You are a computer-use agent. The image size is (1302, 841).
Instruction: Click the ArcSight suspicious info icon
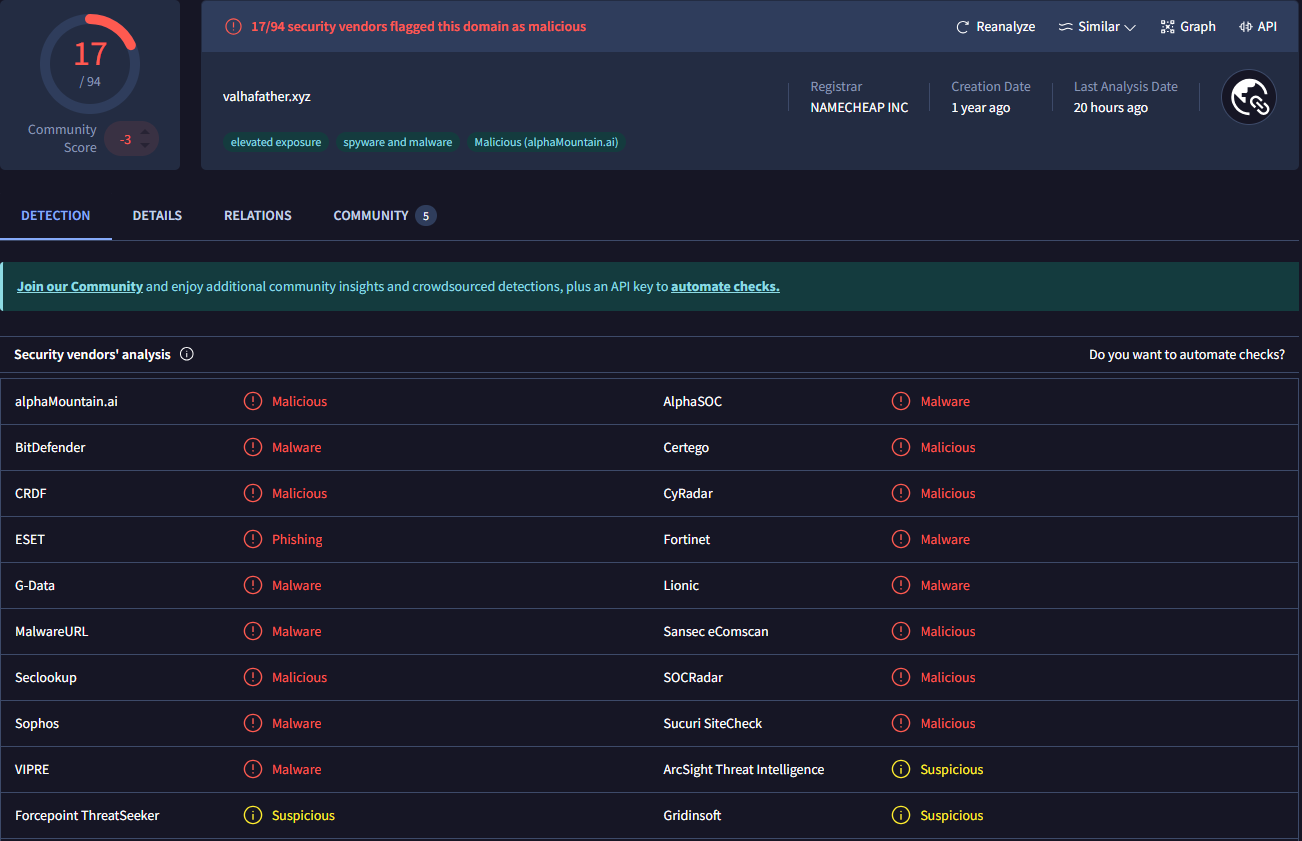901,769
